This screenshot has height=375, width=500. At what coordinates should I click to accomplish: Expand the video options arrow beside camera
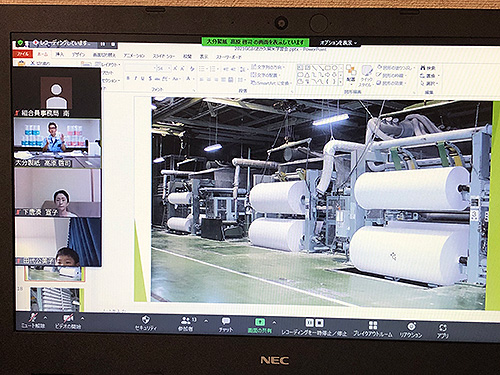(82, 318)
